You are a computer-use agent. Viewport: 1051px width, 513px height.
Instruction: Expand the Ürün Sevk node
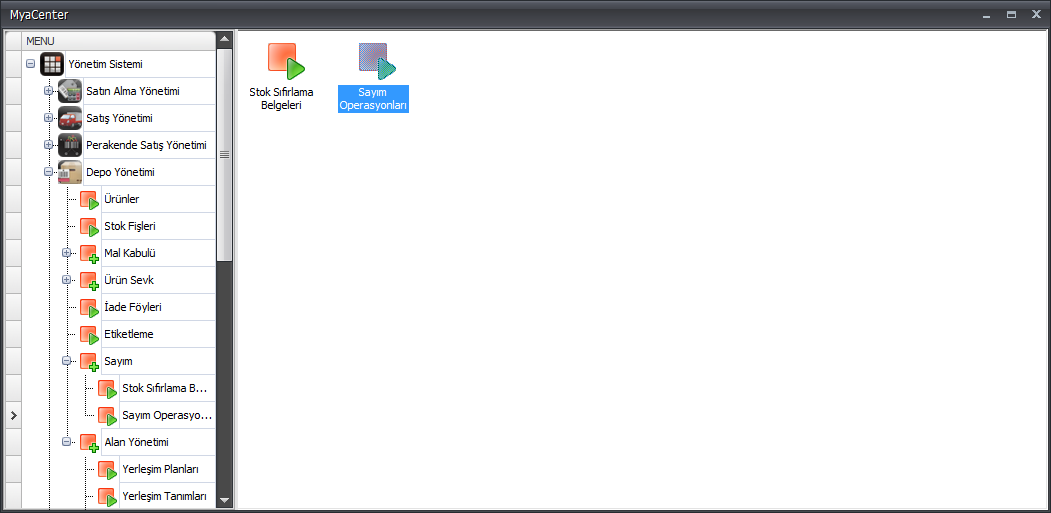66,280
